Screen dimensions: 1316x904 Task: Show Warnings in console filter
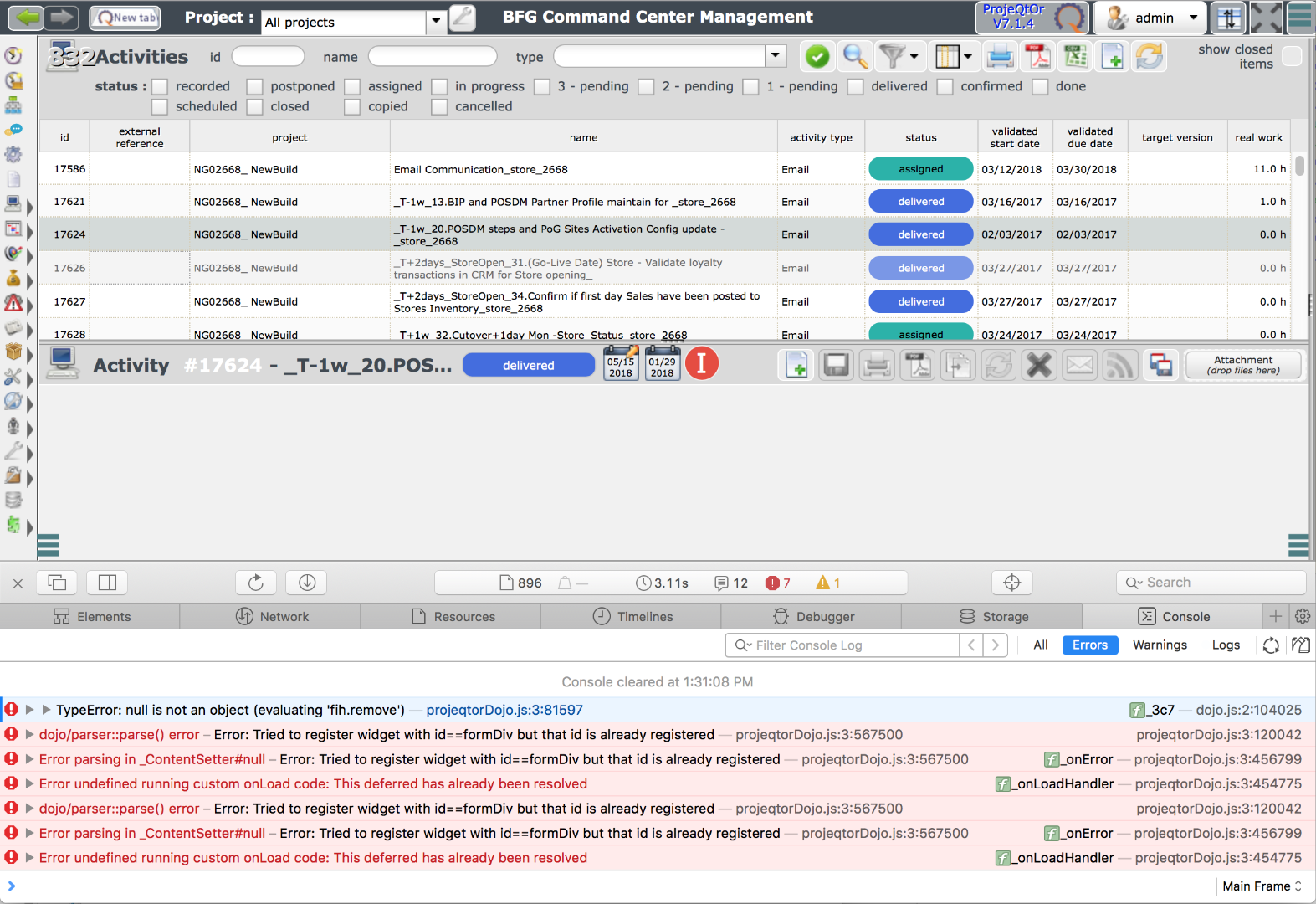(x=1160, y=645)
